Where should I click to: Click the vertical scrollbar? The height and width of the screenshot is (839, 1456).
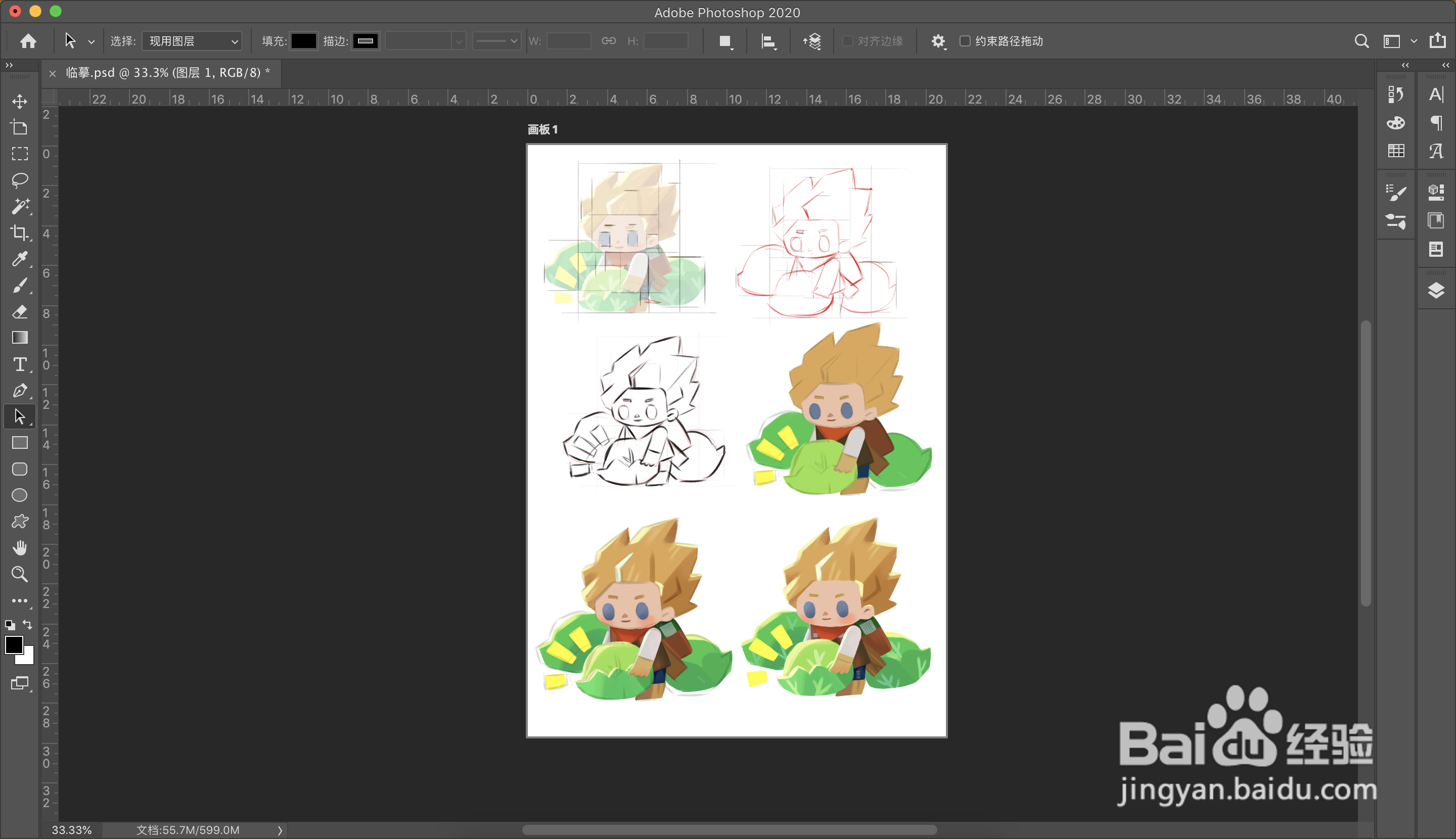(1366, 463)
